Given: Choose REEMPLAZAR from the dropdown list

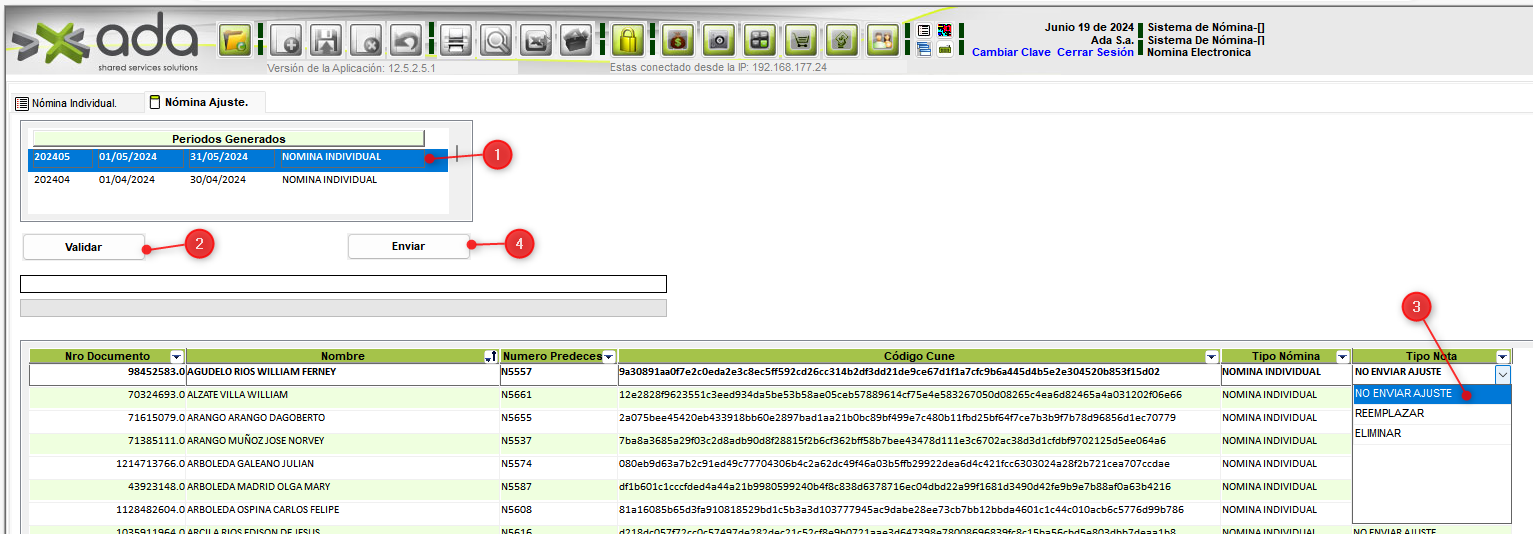Looking at the screenshot, I should point(1389,413).
